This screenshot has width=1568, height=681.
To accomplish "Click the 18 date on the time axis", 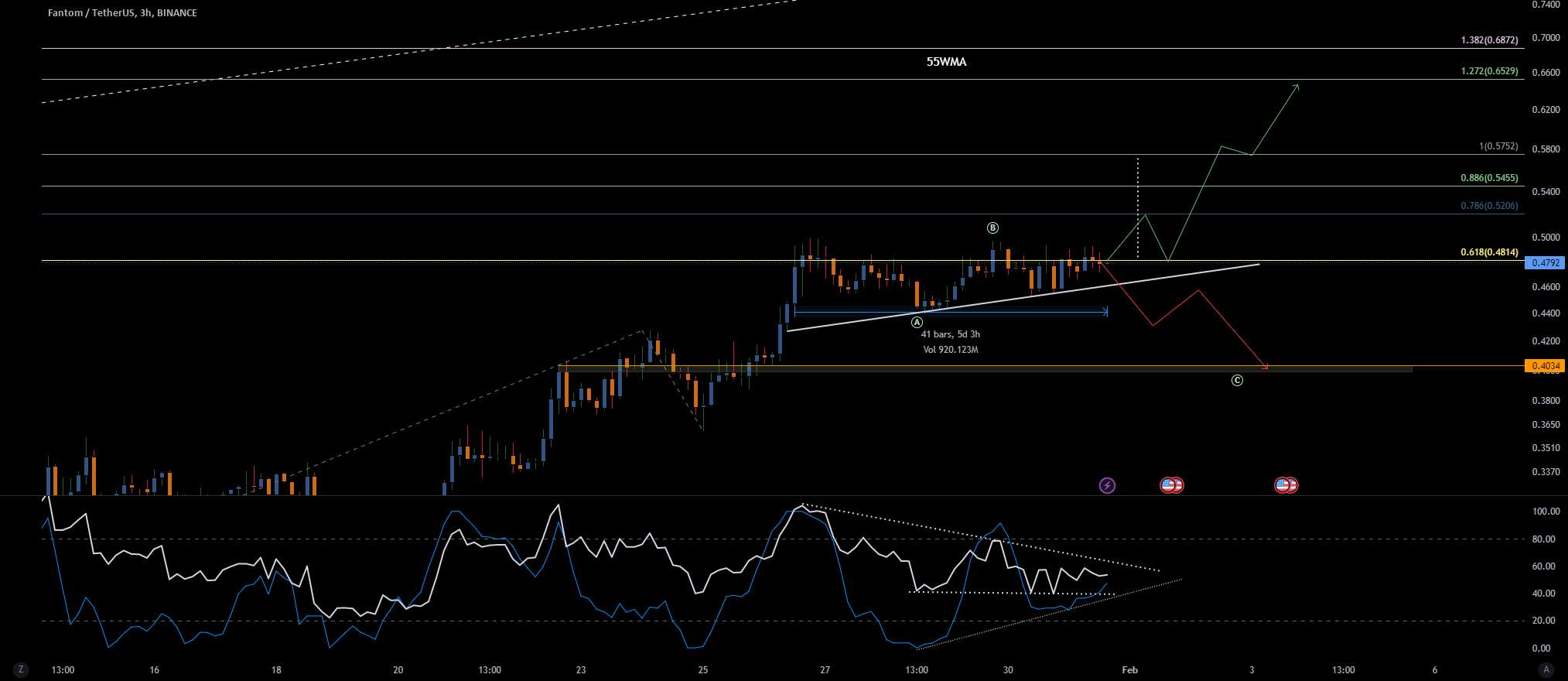I will [276, 670].
